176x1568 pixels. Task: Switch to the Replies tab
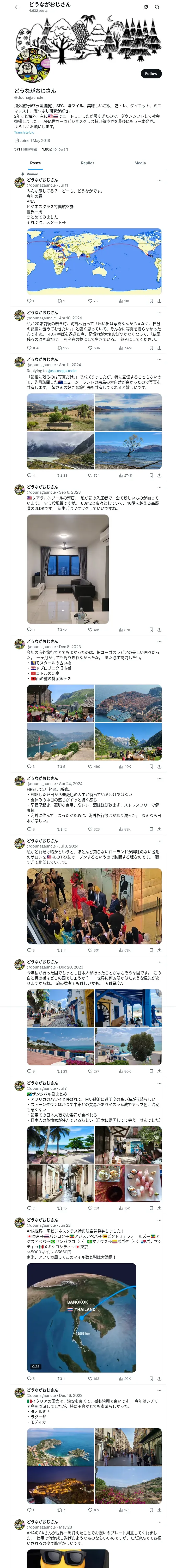click(87, 163)
